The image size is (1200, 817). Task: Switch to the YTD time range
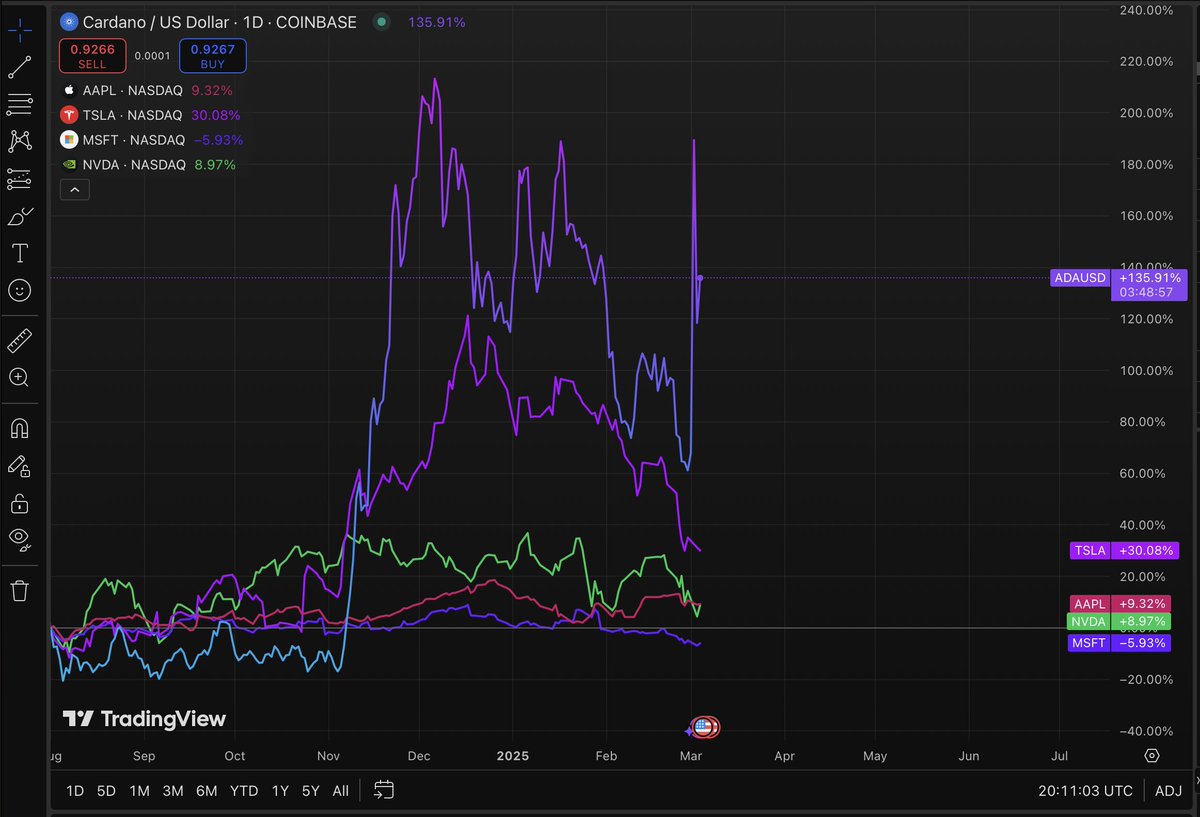pos(244,791)
